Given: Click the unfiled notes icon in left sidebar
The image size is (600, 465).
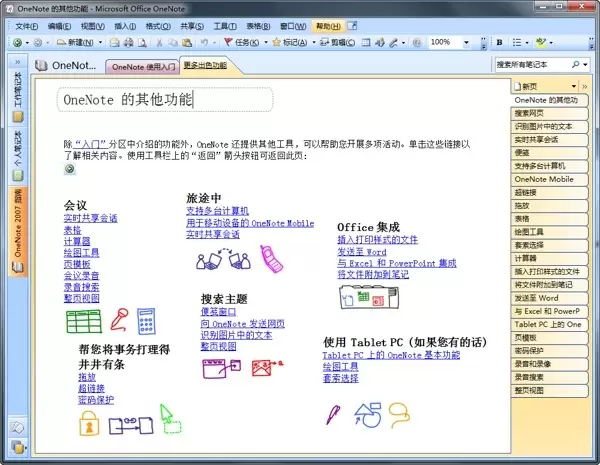Looking at the screenshot, I should (x=18, y=427).
